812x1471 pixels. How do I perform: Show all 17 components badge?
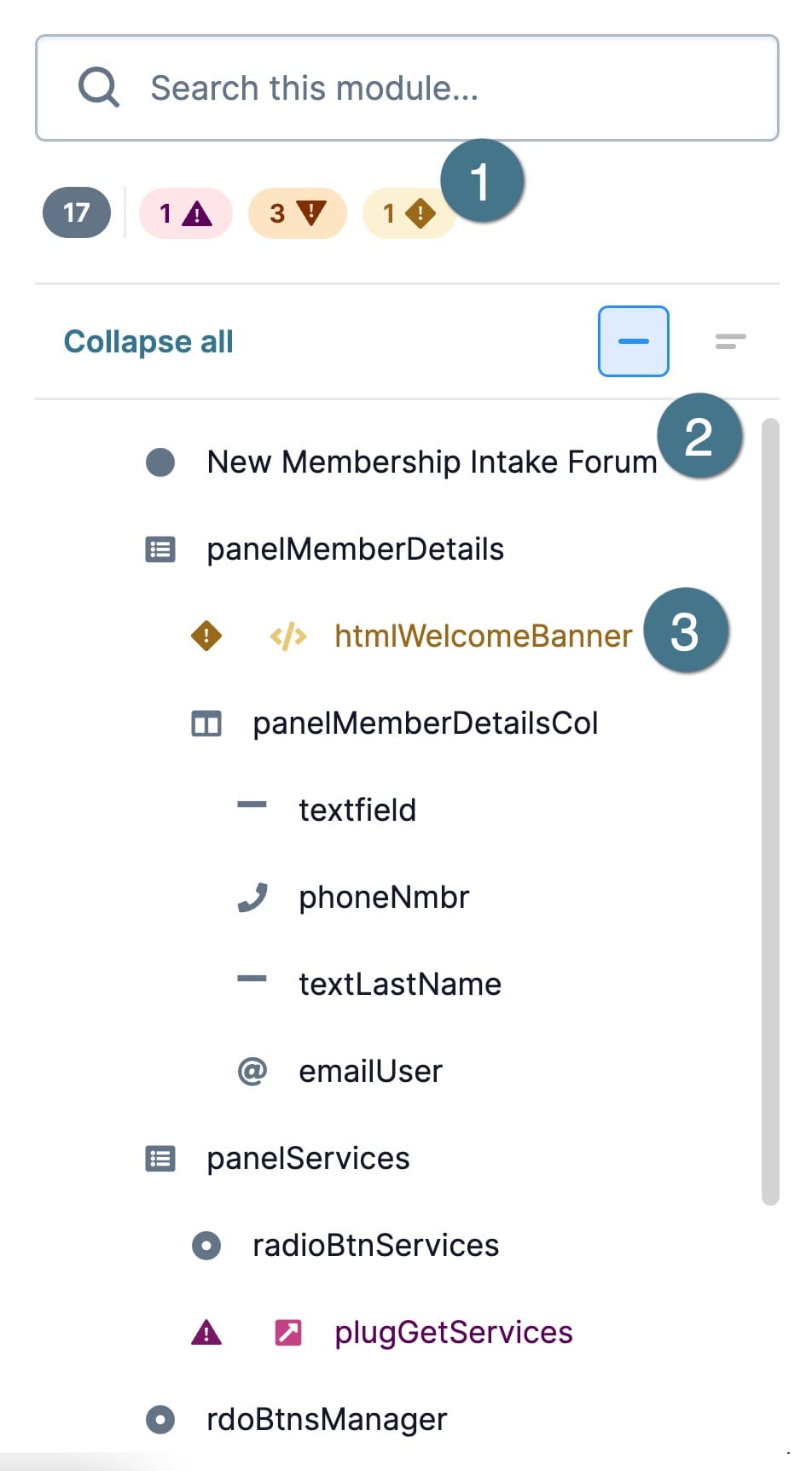[77, 212]
